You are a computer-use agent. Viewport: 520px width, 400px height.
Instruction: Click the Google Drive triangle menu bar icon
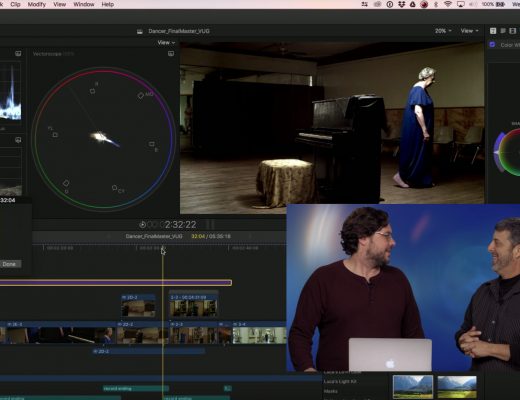click(x=413, y=4)
